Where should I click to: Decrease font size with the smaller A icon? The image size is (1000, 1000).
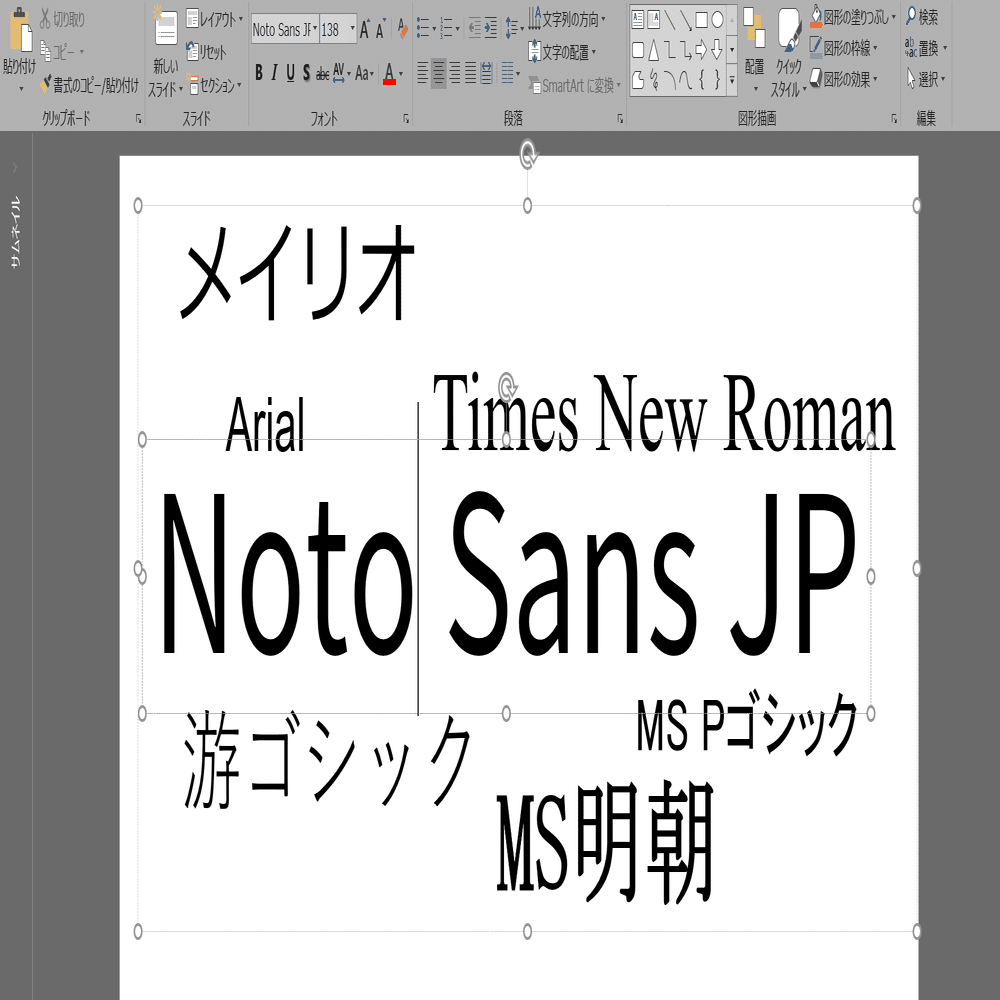coord(381,29)
